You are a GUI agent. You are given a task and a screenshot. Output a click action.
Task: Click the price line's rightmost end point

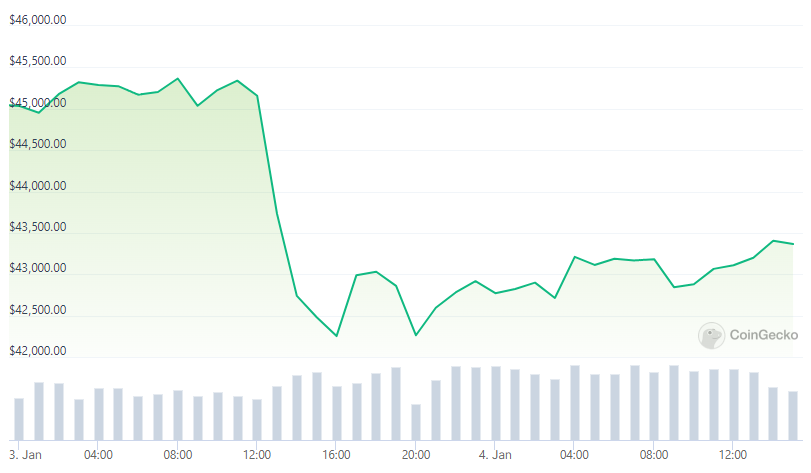794,244
